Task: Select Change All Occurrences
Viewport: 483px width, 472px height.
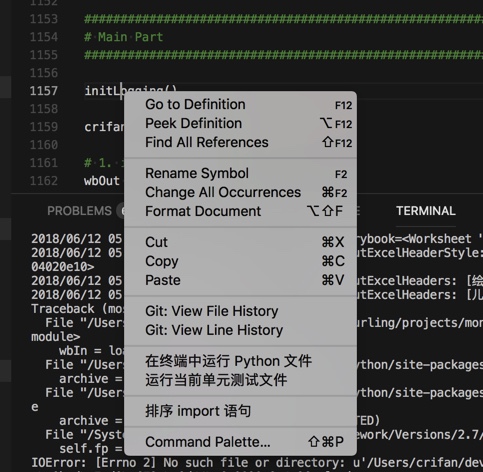Action: click(240, 193)
